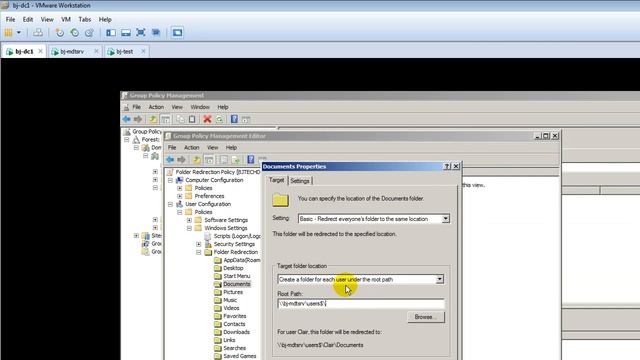This screenshot has height=360, width=640.
Task: Take a snapshot of the virtual machine
Action: pos(60,33)
